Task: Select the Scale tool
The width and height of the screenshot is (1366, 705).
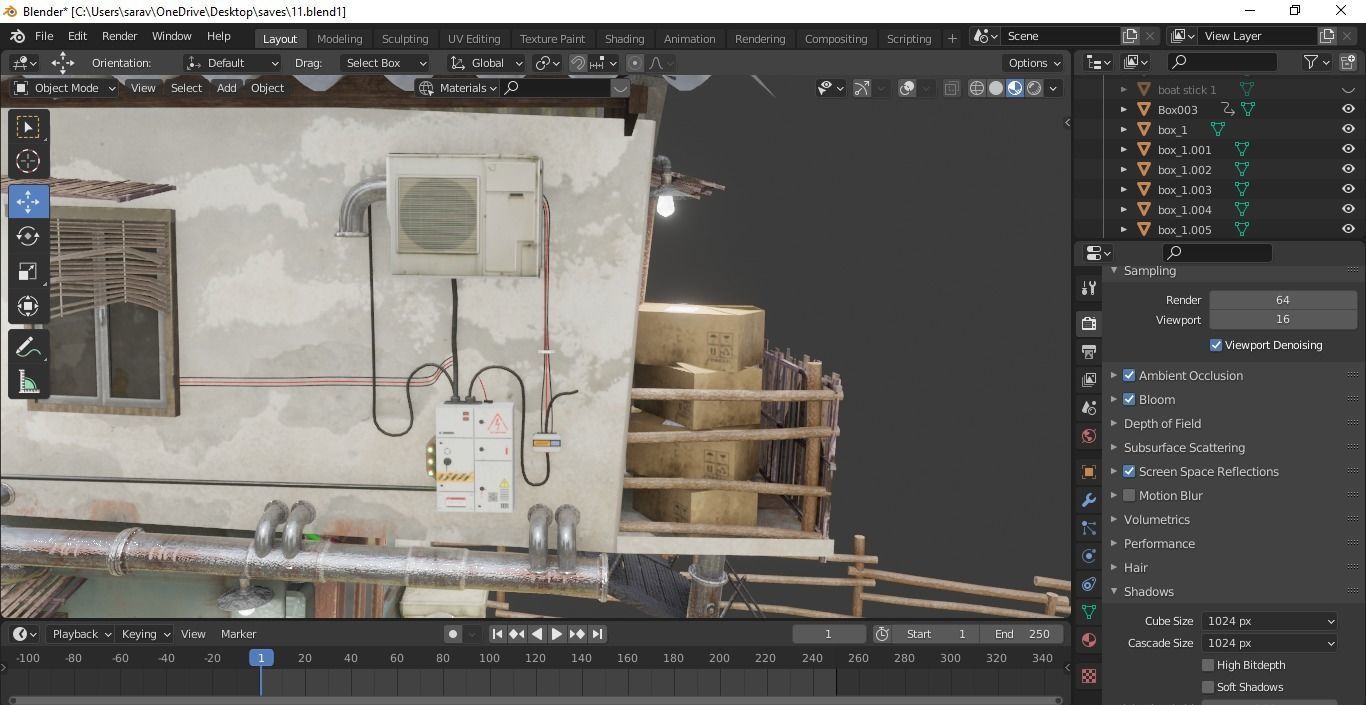Action: (x=28, y=272)
